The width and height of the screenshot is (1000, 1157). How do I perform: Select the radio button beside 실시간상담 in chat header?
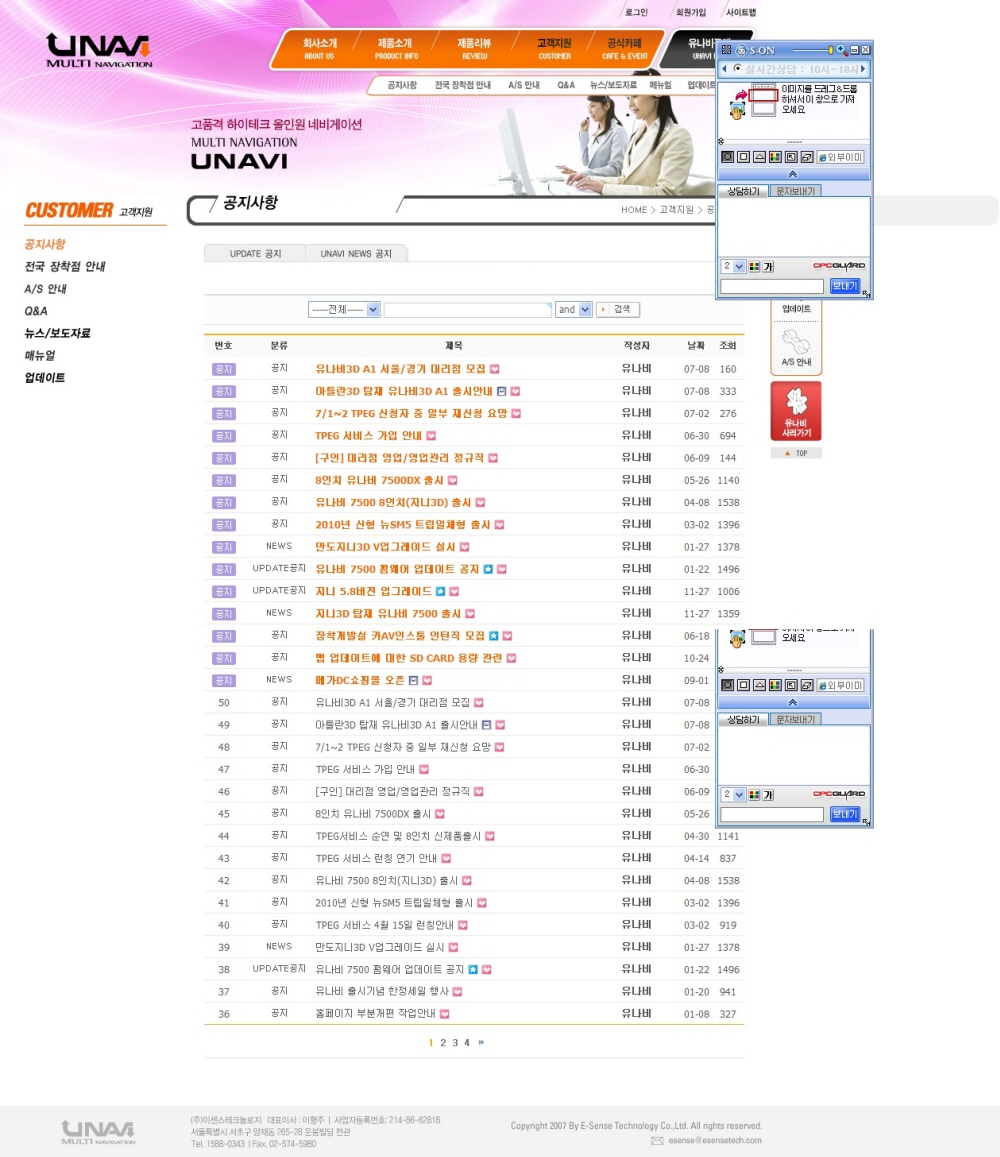(x=738, y=69)
